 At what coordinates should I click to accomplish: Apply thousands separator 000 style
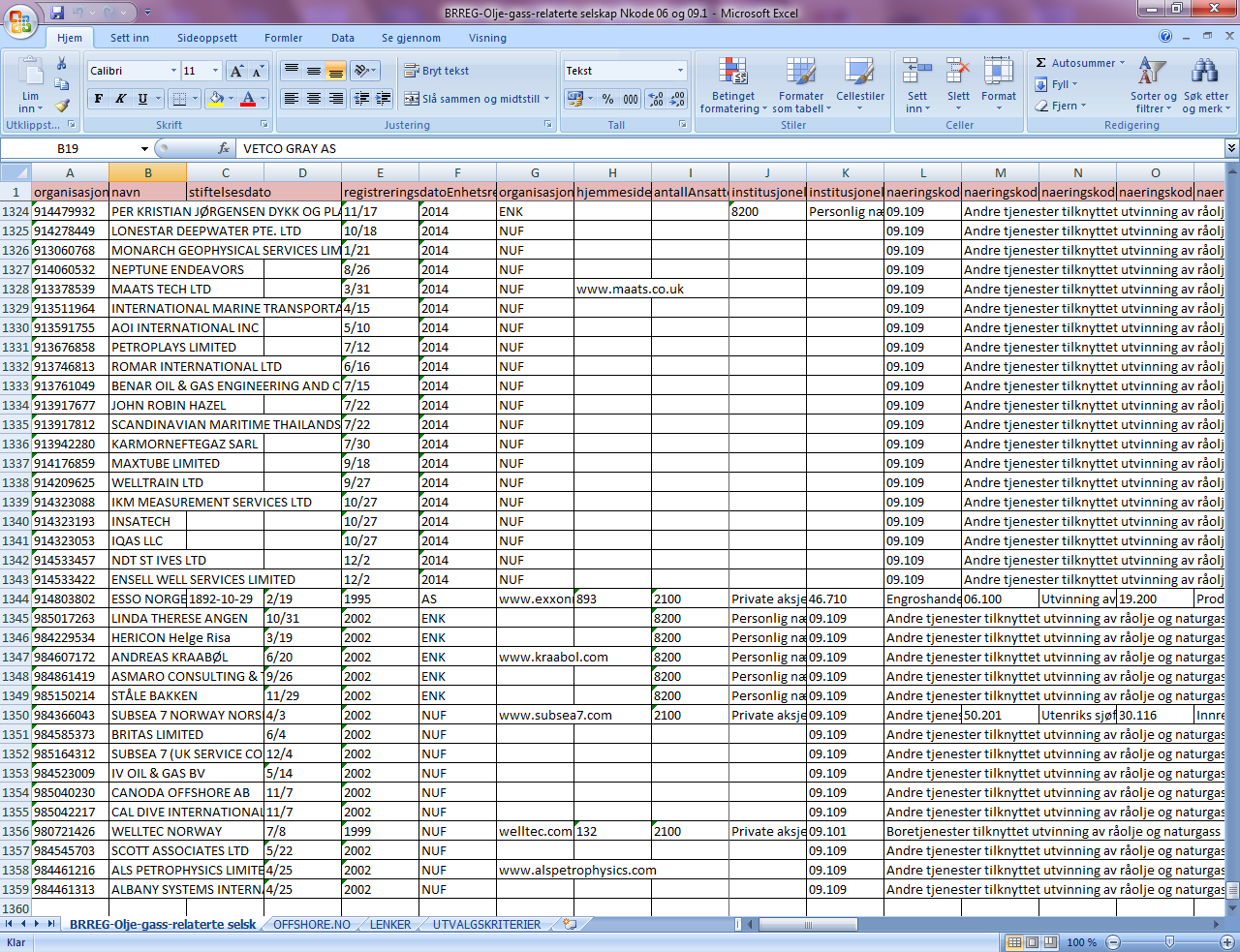point(630,99)
